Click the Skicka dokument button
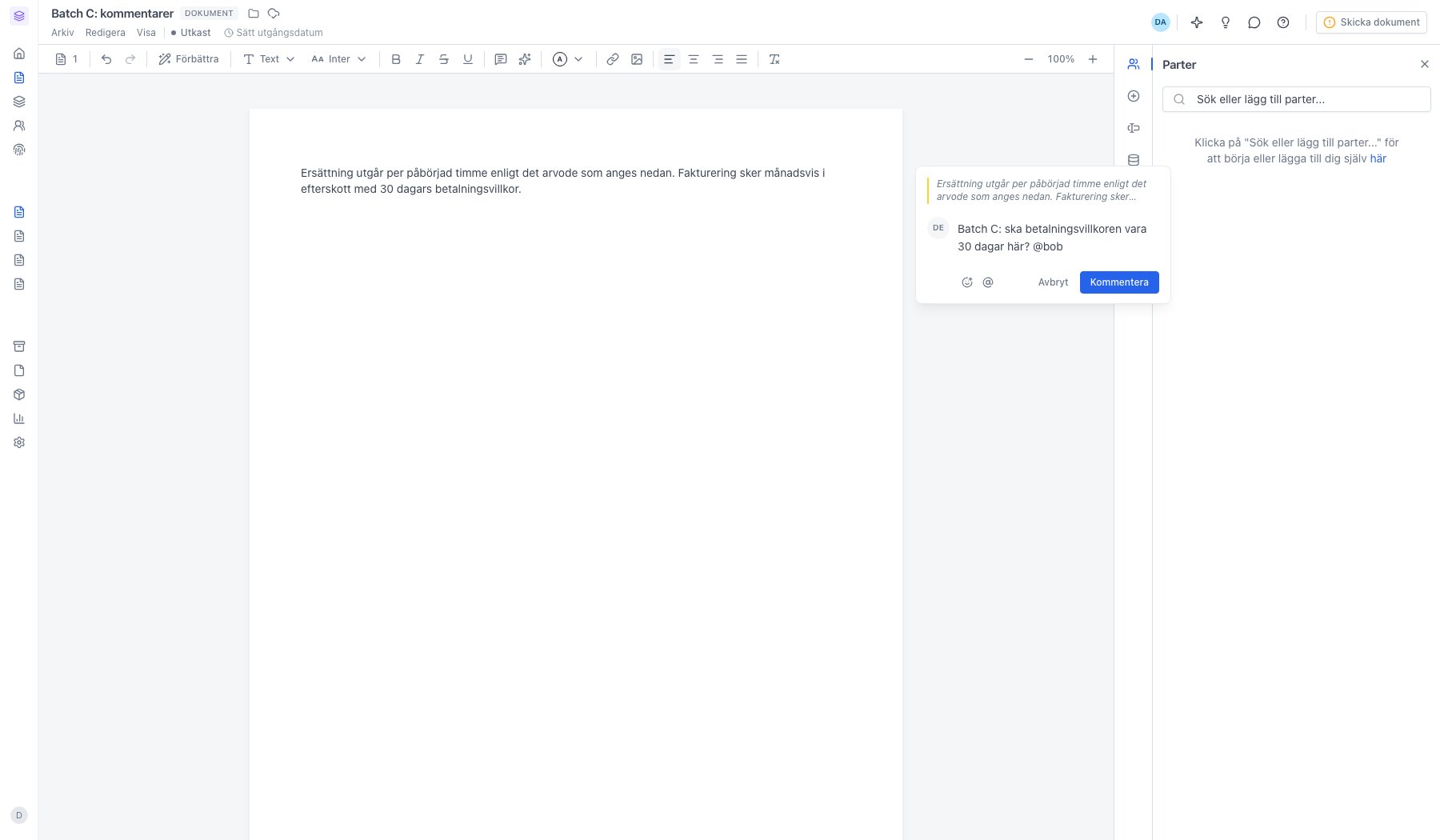The image size is (1440, 840). (1371, 22)
